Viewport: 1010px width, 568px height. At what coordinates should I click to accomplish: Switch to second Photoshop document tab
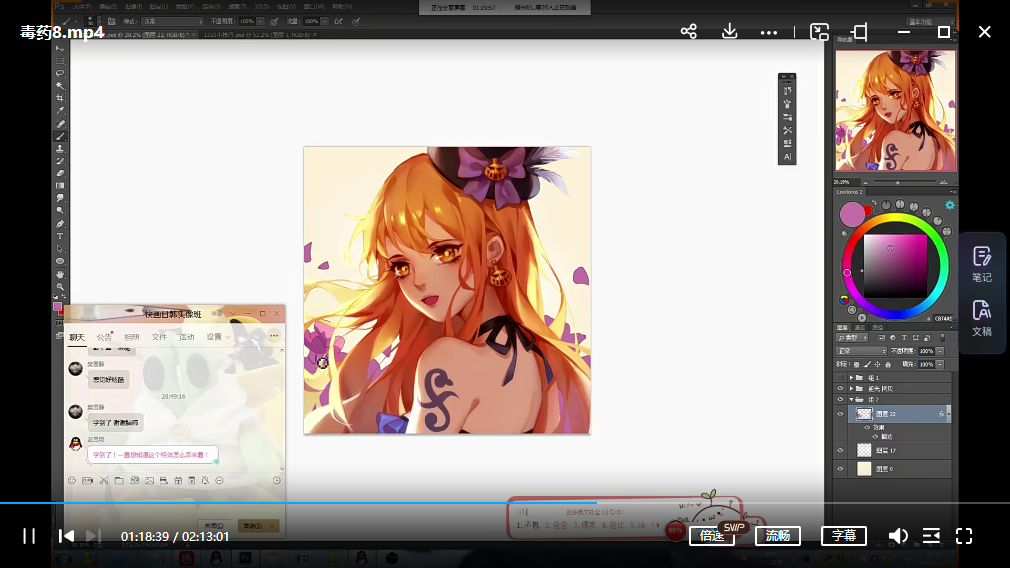tap(259, 35)
